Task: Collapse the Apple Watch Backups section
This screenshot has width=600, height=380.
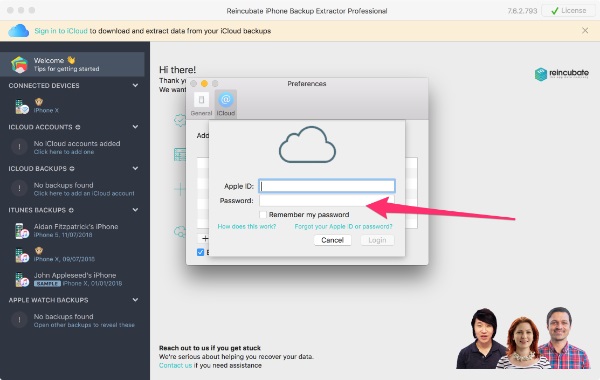Action: 135,300
